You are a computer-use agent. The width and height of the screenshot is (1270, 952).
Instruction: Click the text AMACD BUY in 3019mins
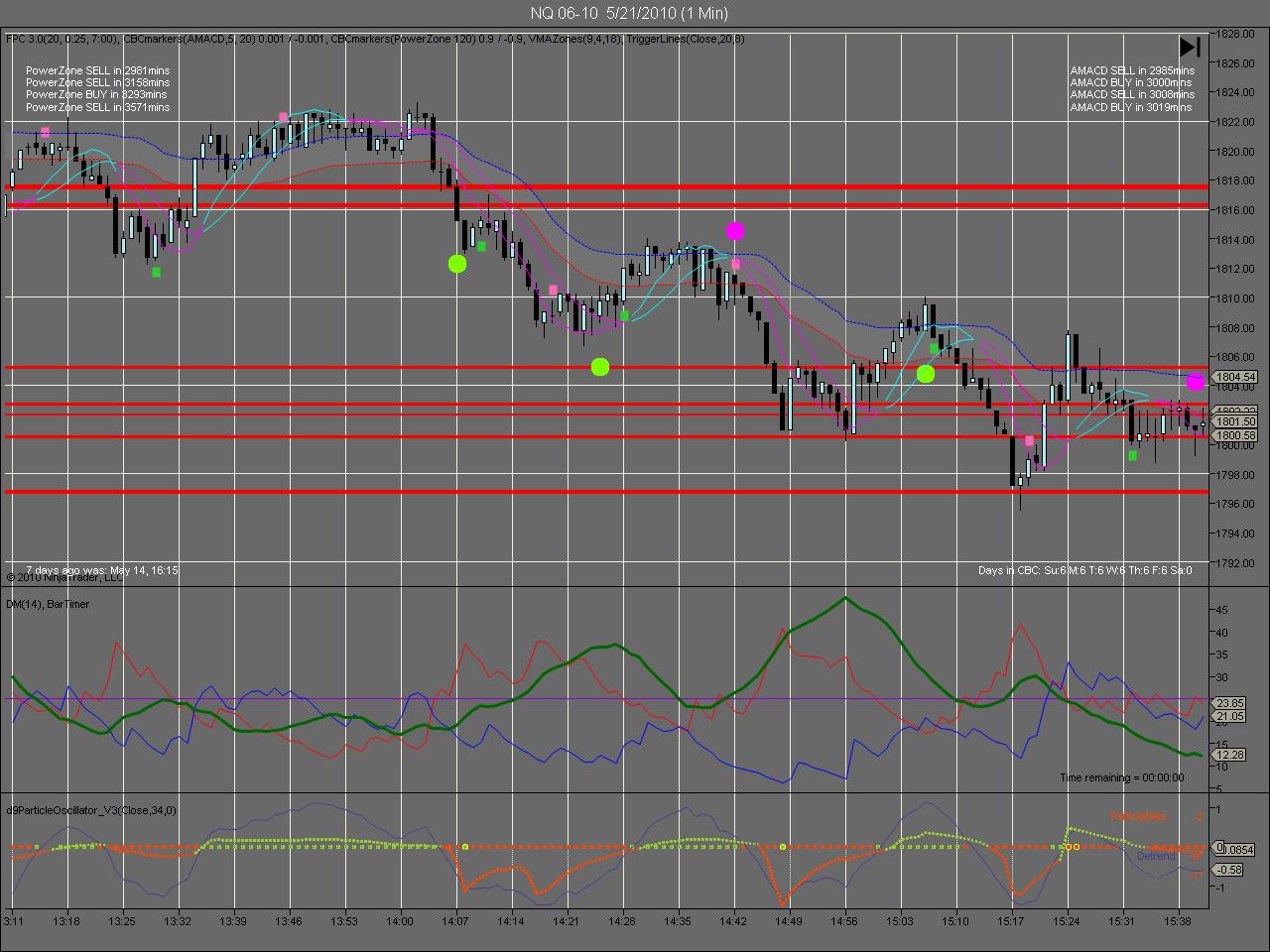(1131, 106)
